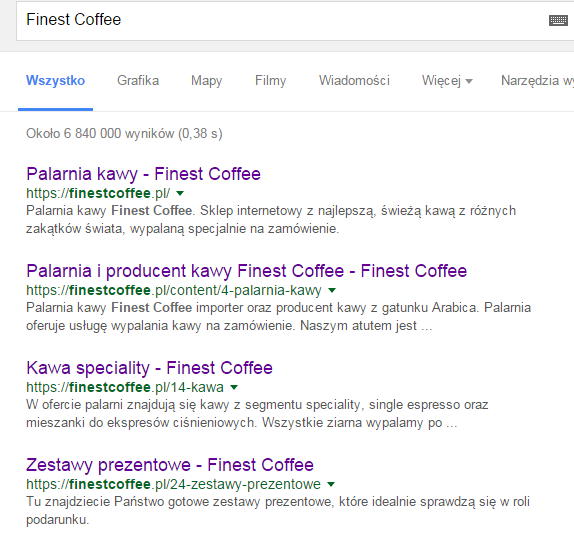This screenshot has width=574, height=545.
Task: Open the Narzędzia search tools option
Action: click(537, 81)
